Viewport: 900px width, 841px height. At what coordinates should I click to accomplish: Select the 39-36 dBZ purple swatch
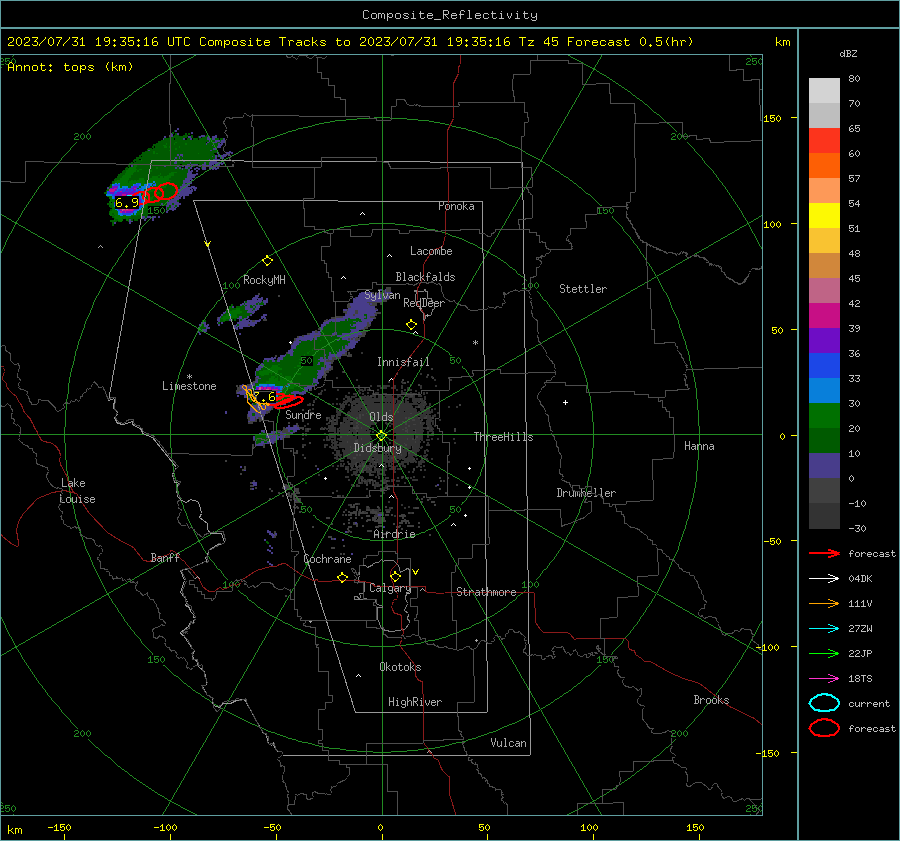tap(824, 340)
